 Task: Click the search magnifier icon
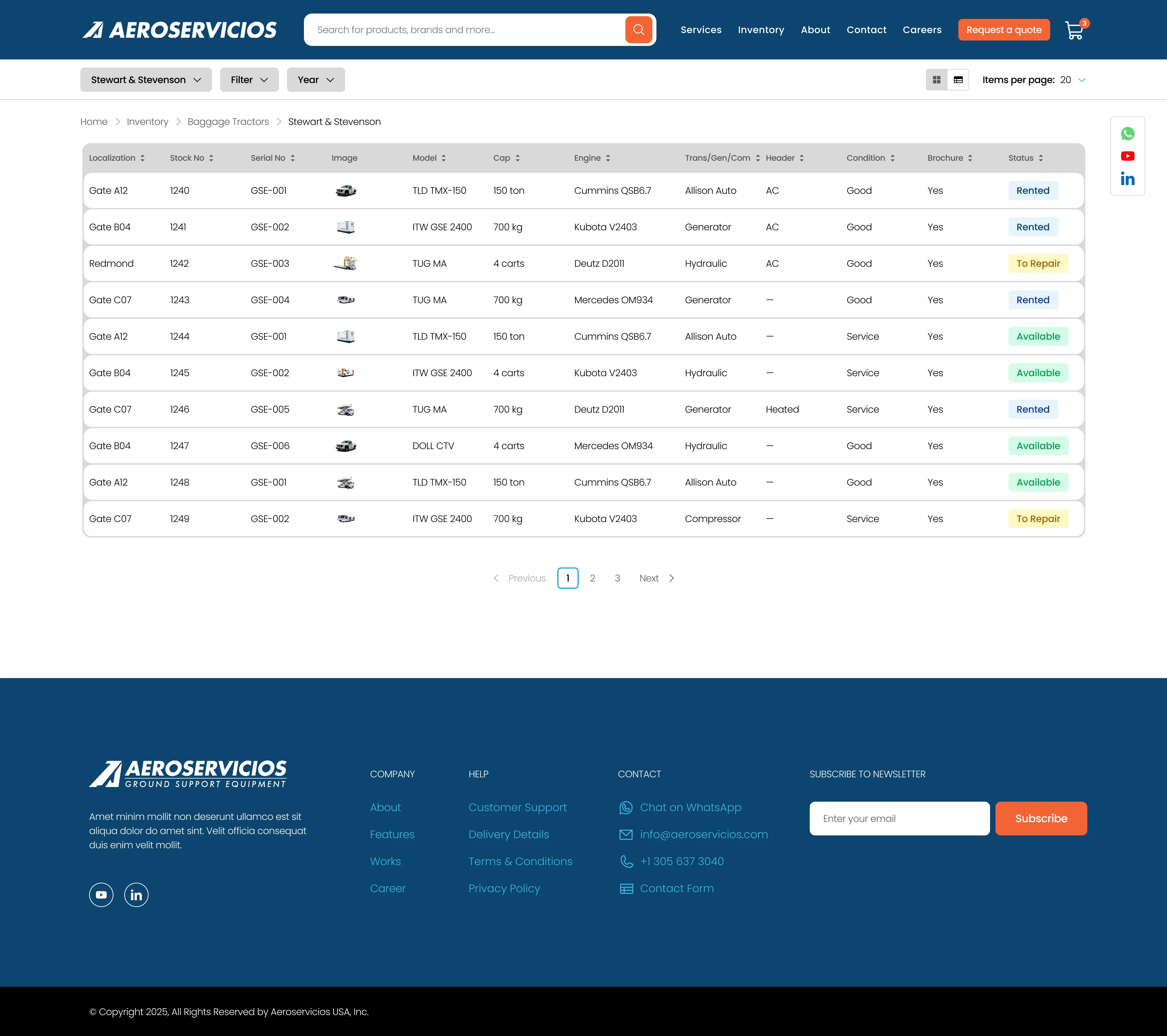(x=638, y=29)
